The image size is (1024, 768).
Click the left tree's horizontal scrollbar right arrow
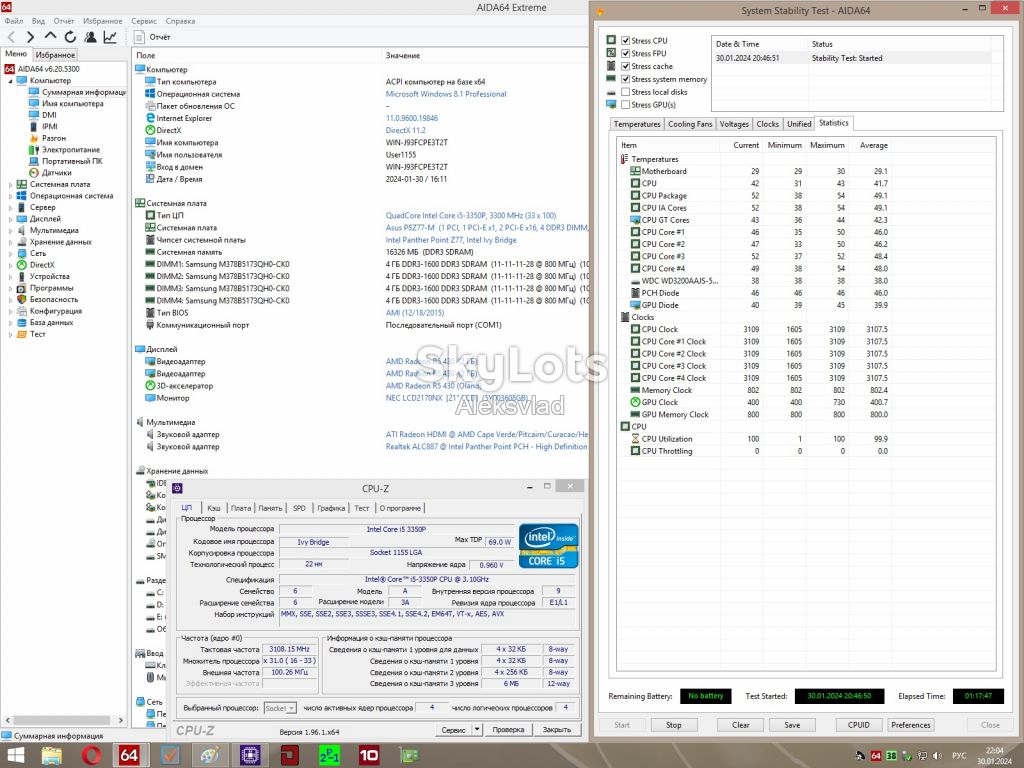(x=121, y=720)
